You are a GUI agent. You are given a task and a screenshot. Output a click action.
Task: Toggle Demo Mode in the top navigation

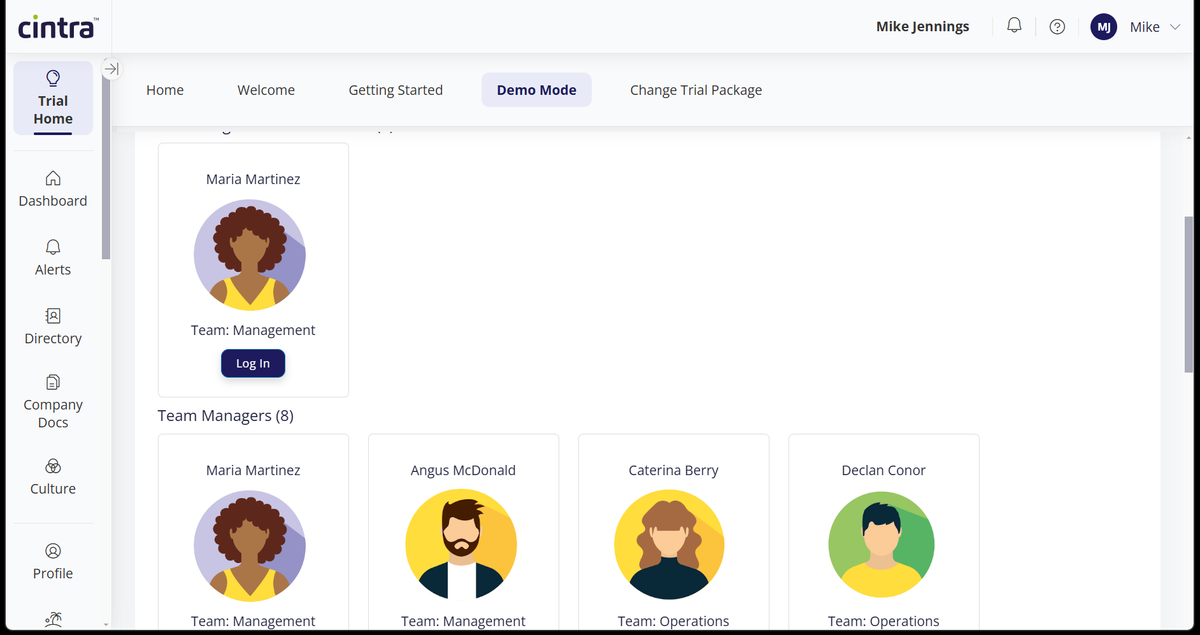point(536,89)
